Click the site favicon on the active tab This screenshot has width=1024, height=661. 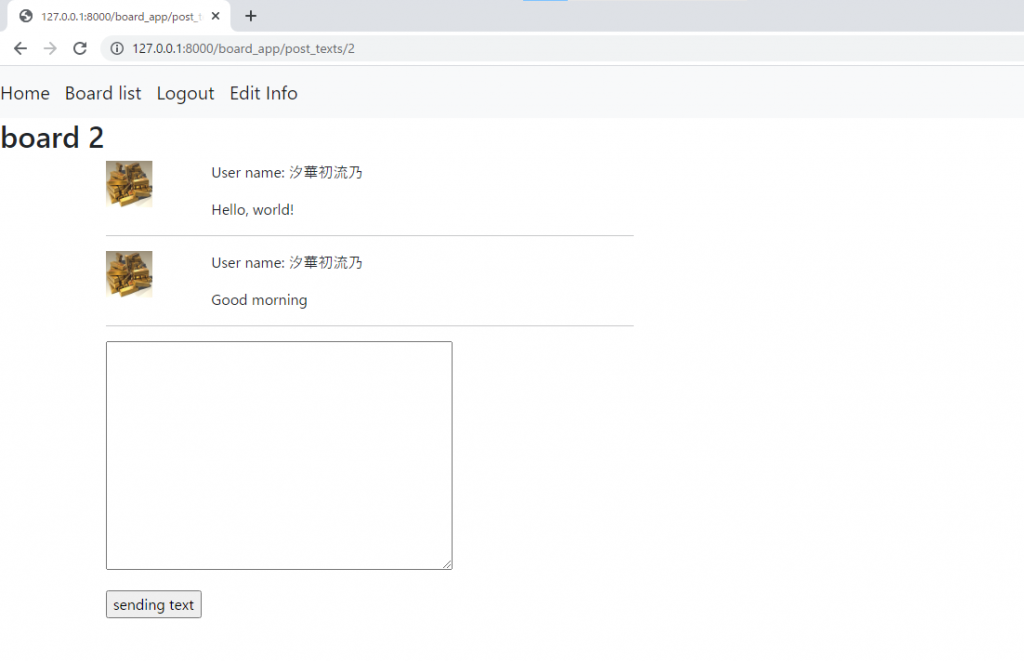[x=27, y=16]
